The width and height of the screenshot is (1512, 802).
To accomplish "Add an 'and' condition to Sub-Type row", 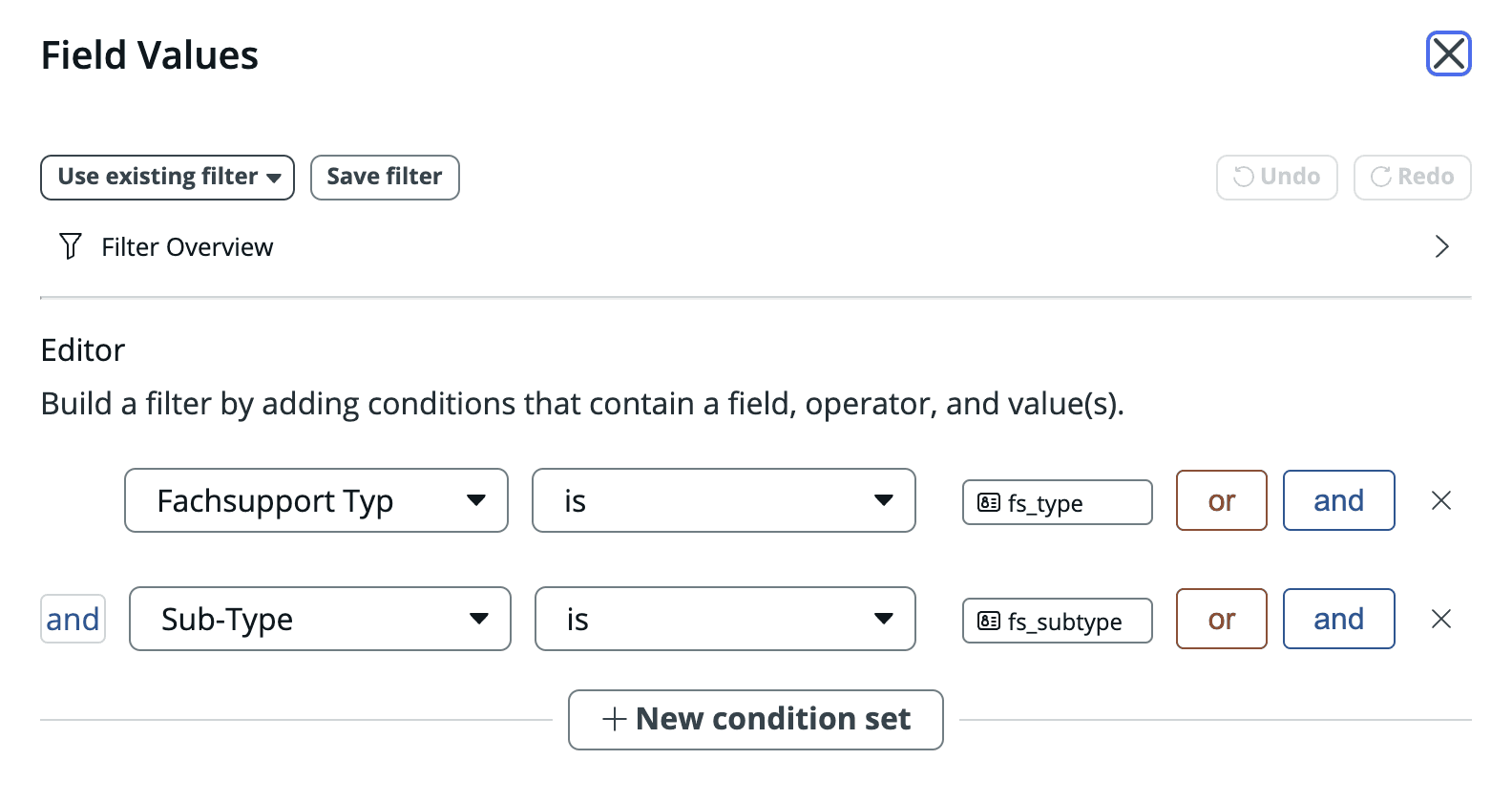I will tap(1339, 619).
